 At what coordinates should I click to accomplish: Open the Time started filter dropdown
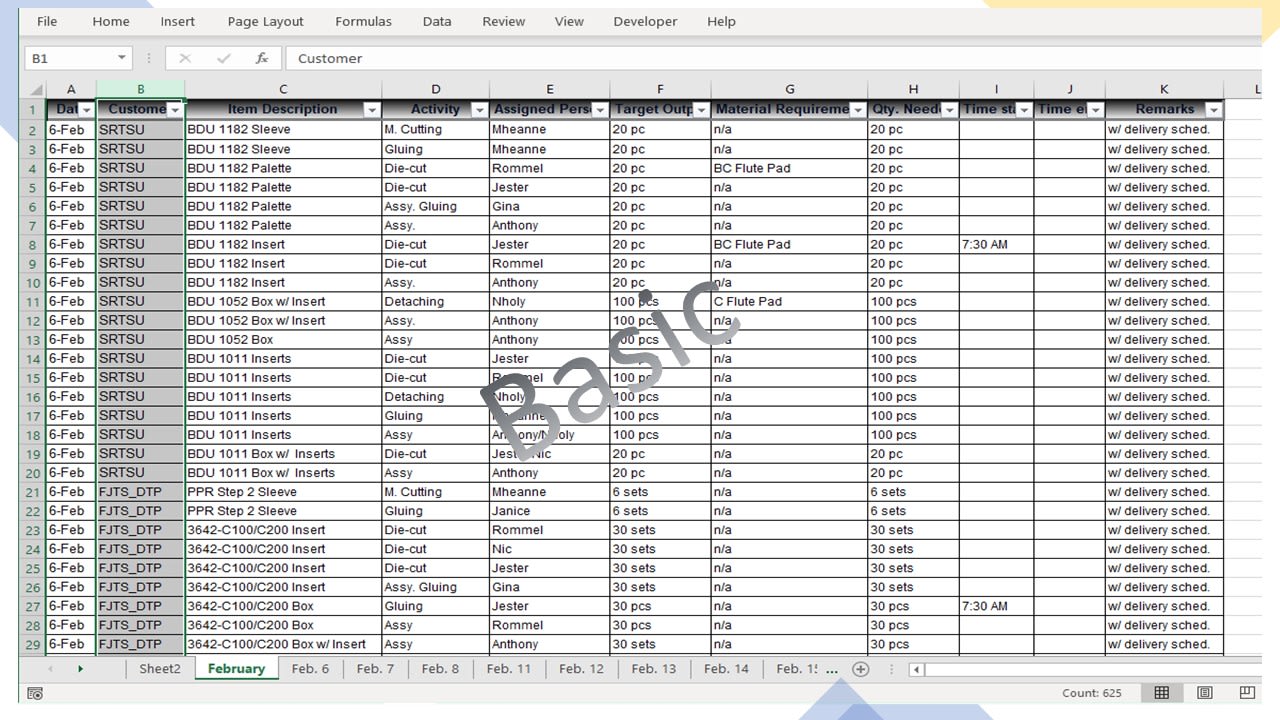pos(1024,110)
